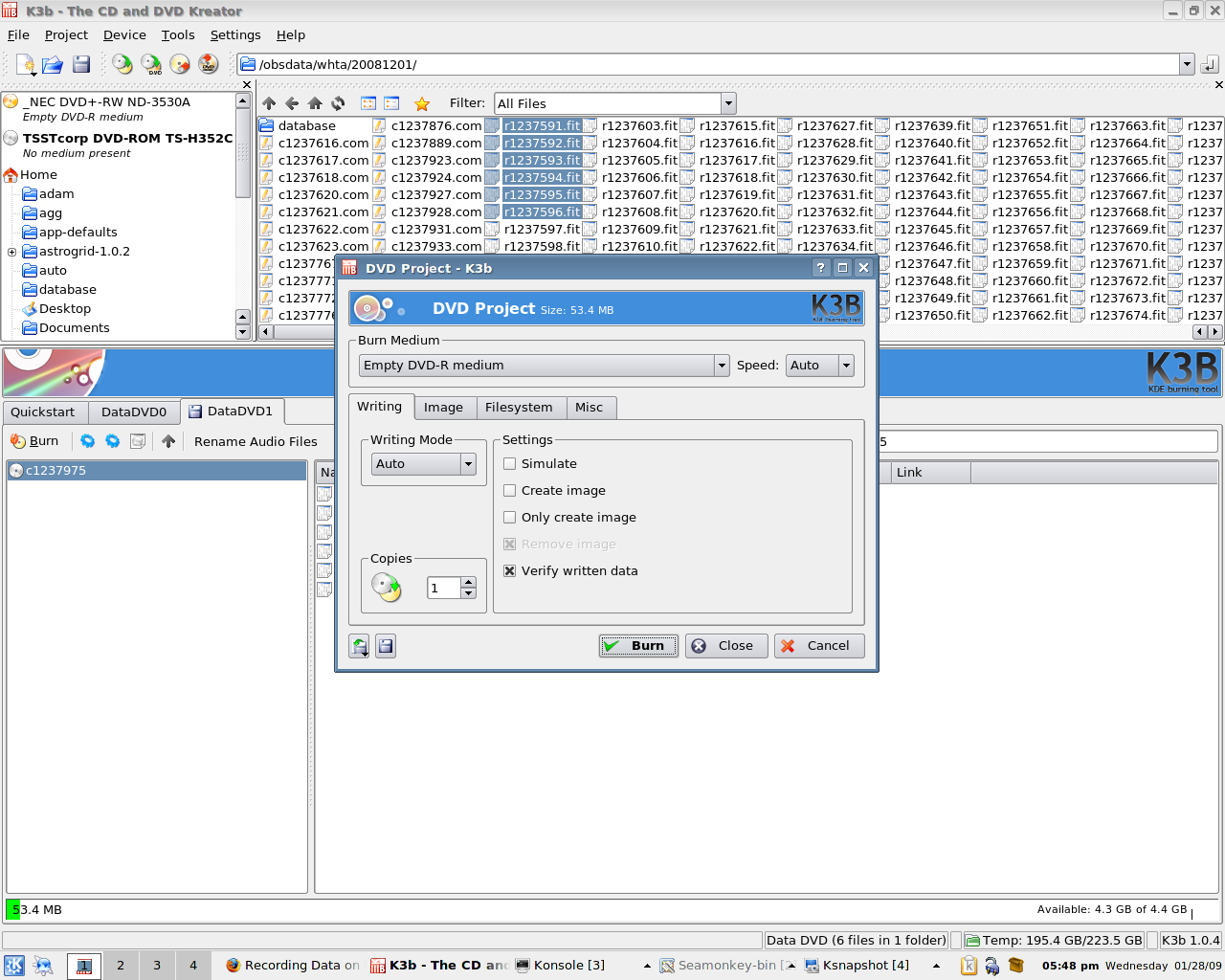Click the save settings floppy icon in dialog
The height and width of the screenshot is (980, 1225).
tap(386, 646)
